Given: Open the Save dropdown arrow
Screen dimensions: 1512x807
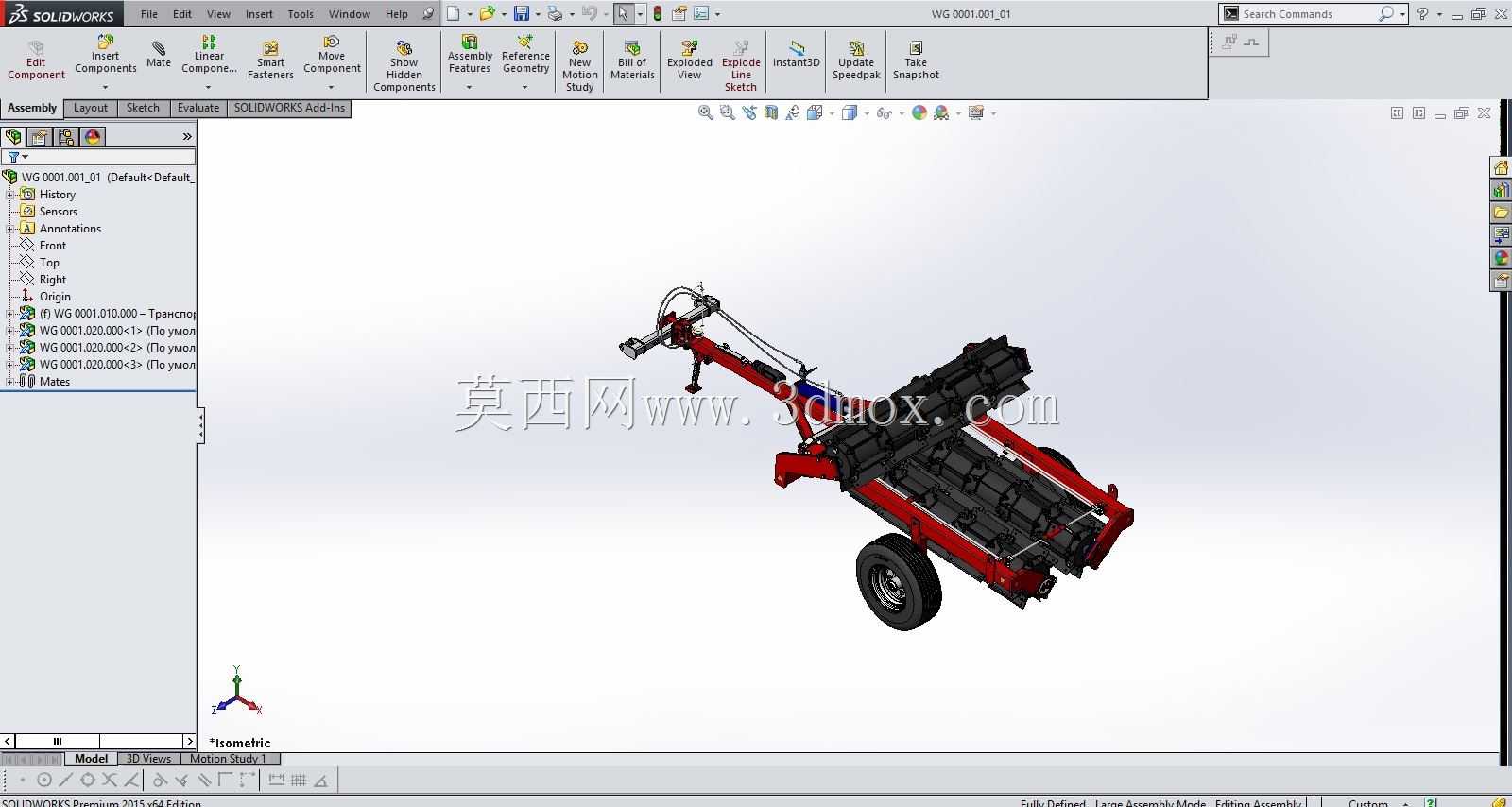Looking at the screenshot, I should point(537,14).
